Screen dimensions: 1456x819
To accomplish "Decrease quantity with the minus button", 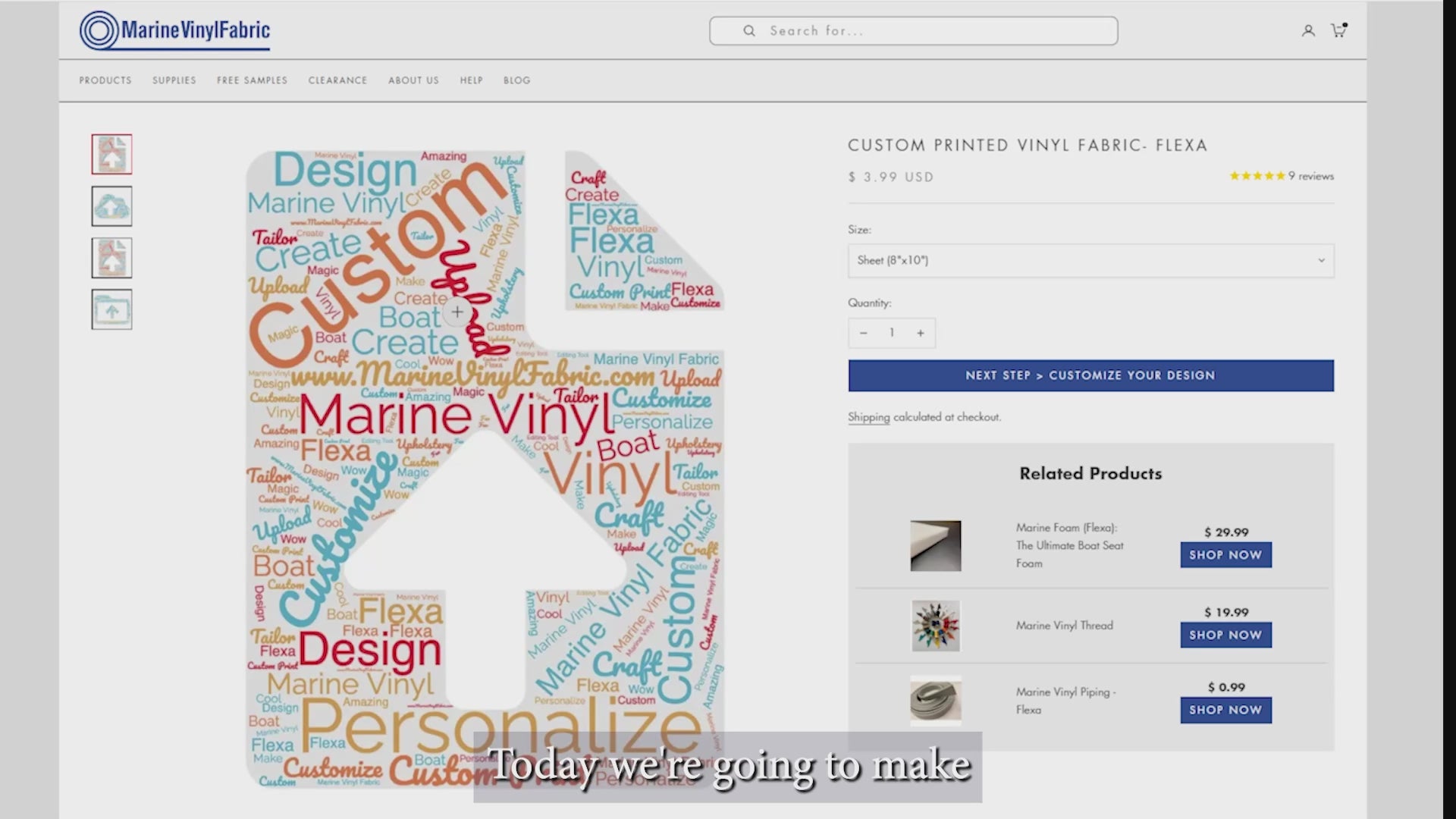I will coord(863,333).
